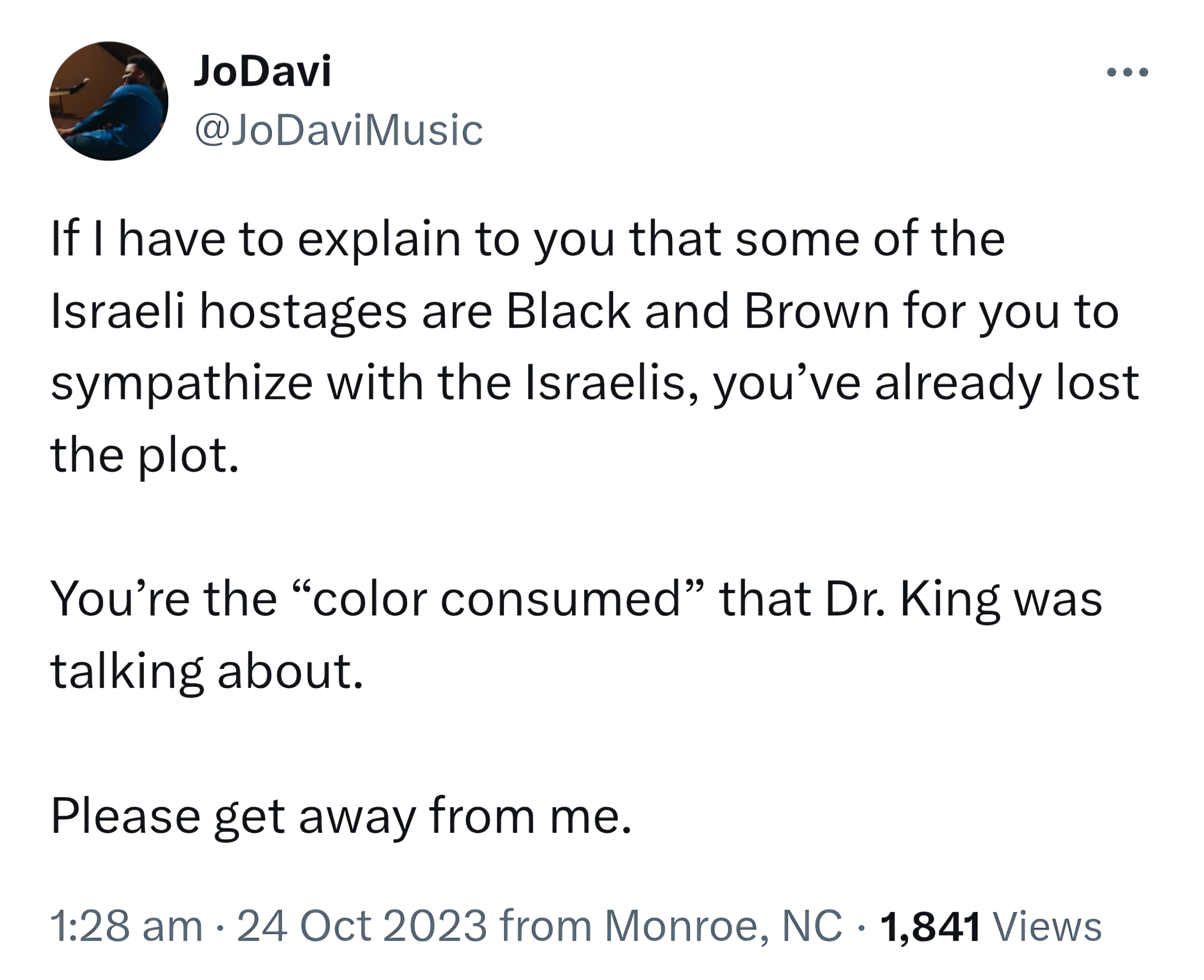Click the 24 Oct 2023 date
1204x980 pixels.
click(x=362, y=926)
